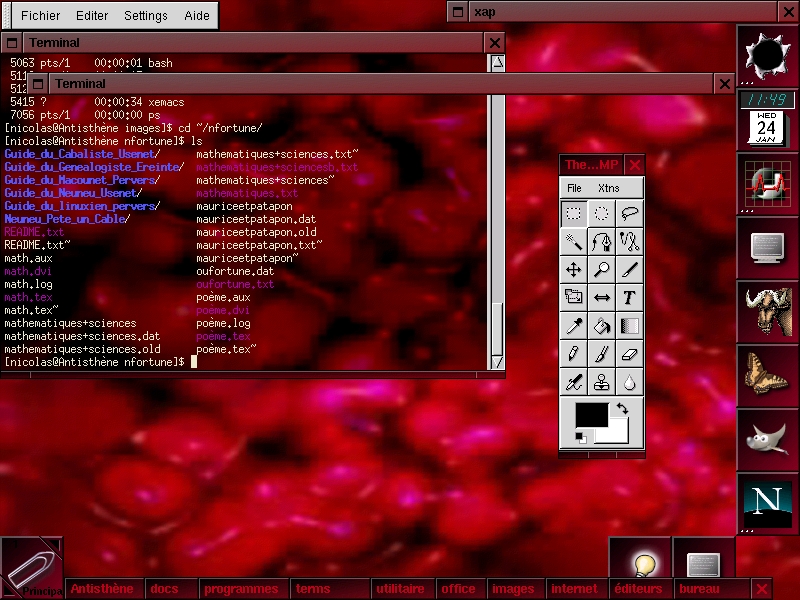Select the elliptical selection tool

[x=601, y=213]
